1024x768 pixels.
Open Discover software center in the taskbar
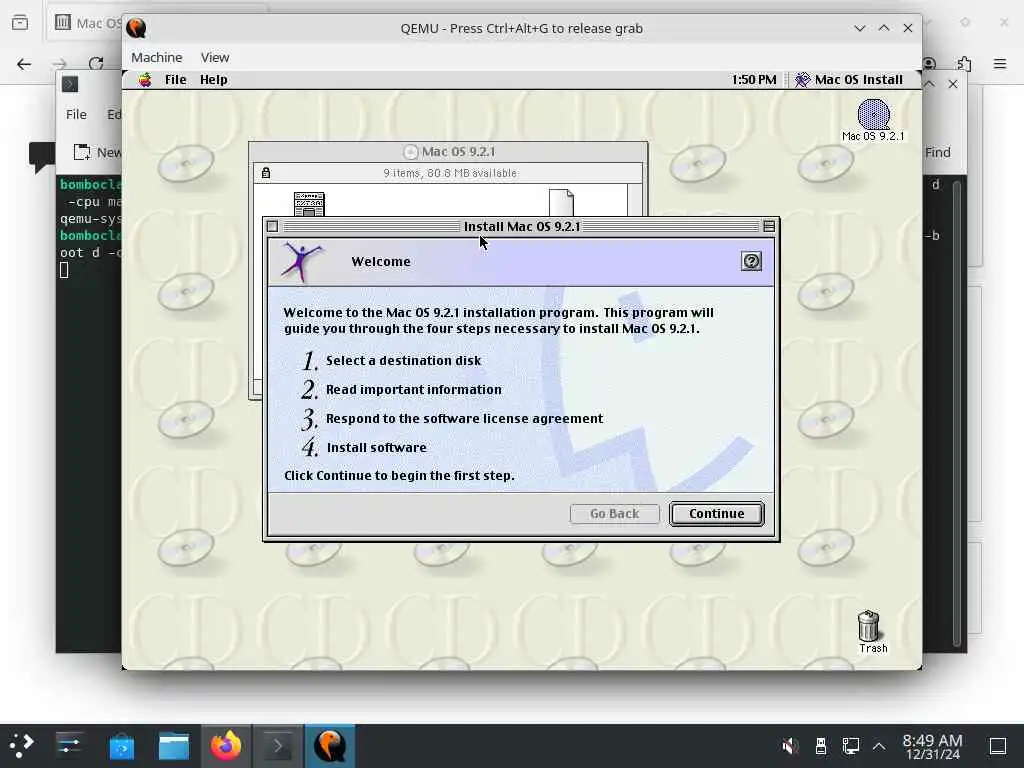coord(121,746)
